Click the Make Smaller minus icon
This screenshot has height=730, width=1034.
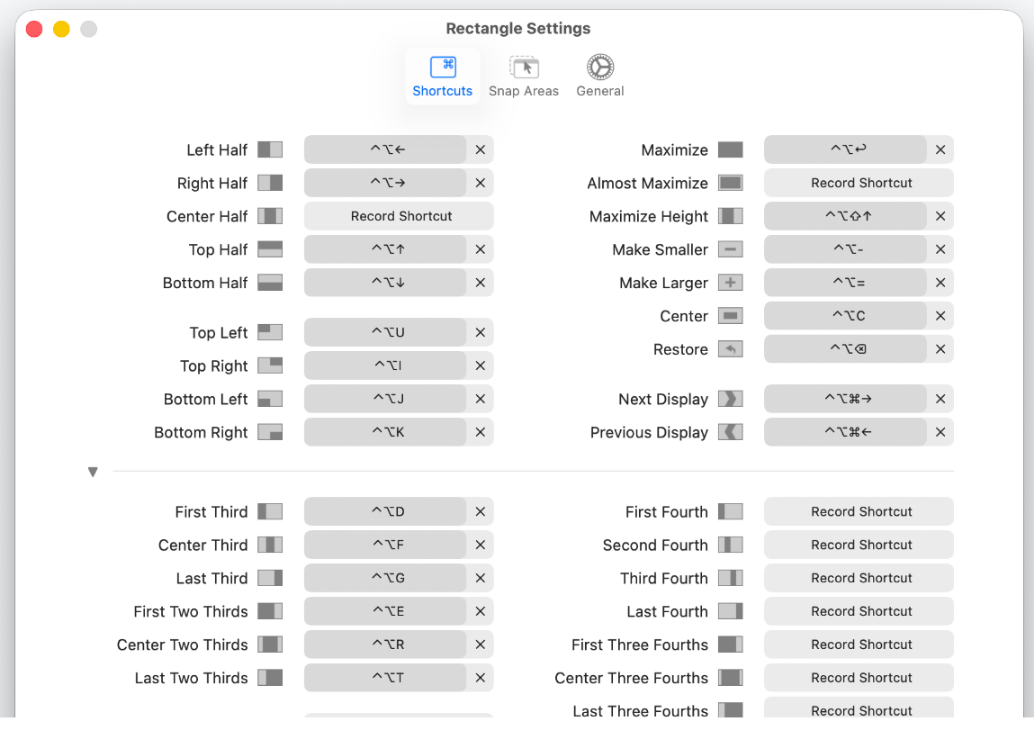(x=730, y=249)
